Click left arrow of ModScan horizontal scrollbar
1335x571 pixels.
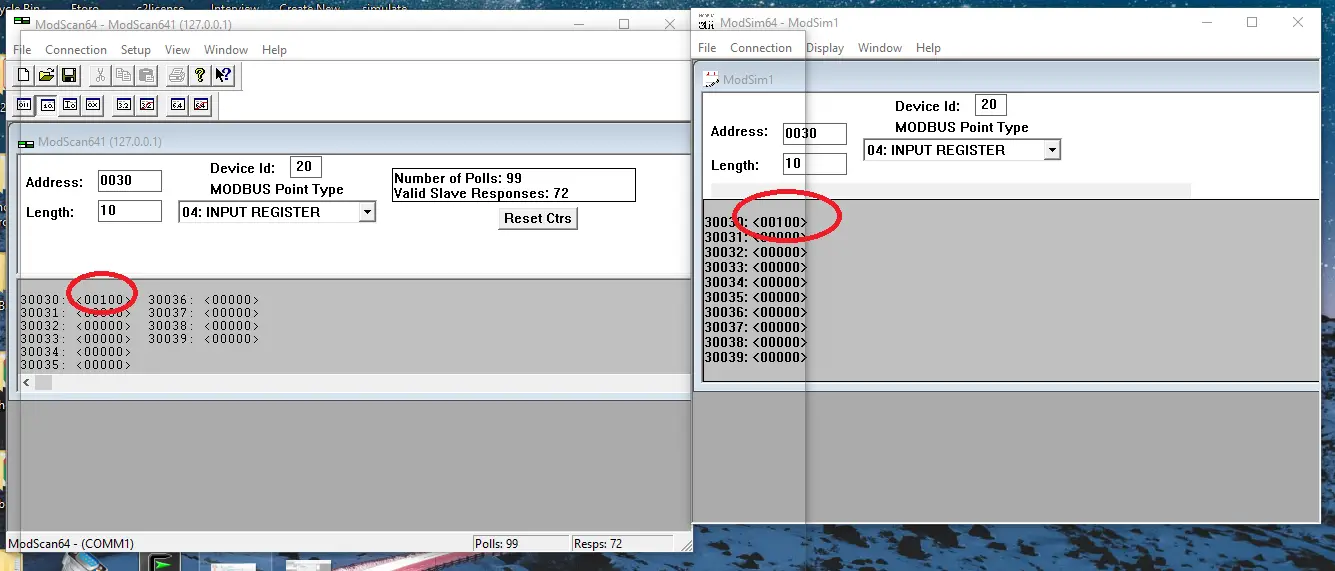coord(26,383)
